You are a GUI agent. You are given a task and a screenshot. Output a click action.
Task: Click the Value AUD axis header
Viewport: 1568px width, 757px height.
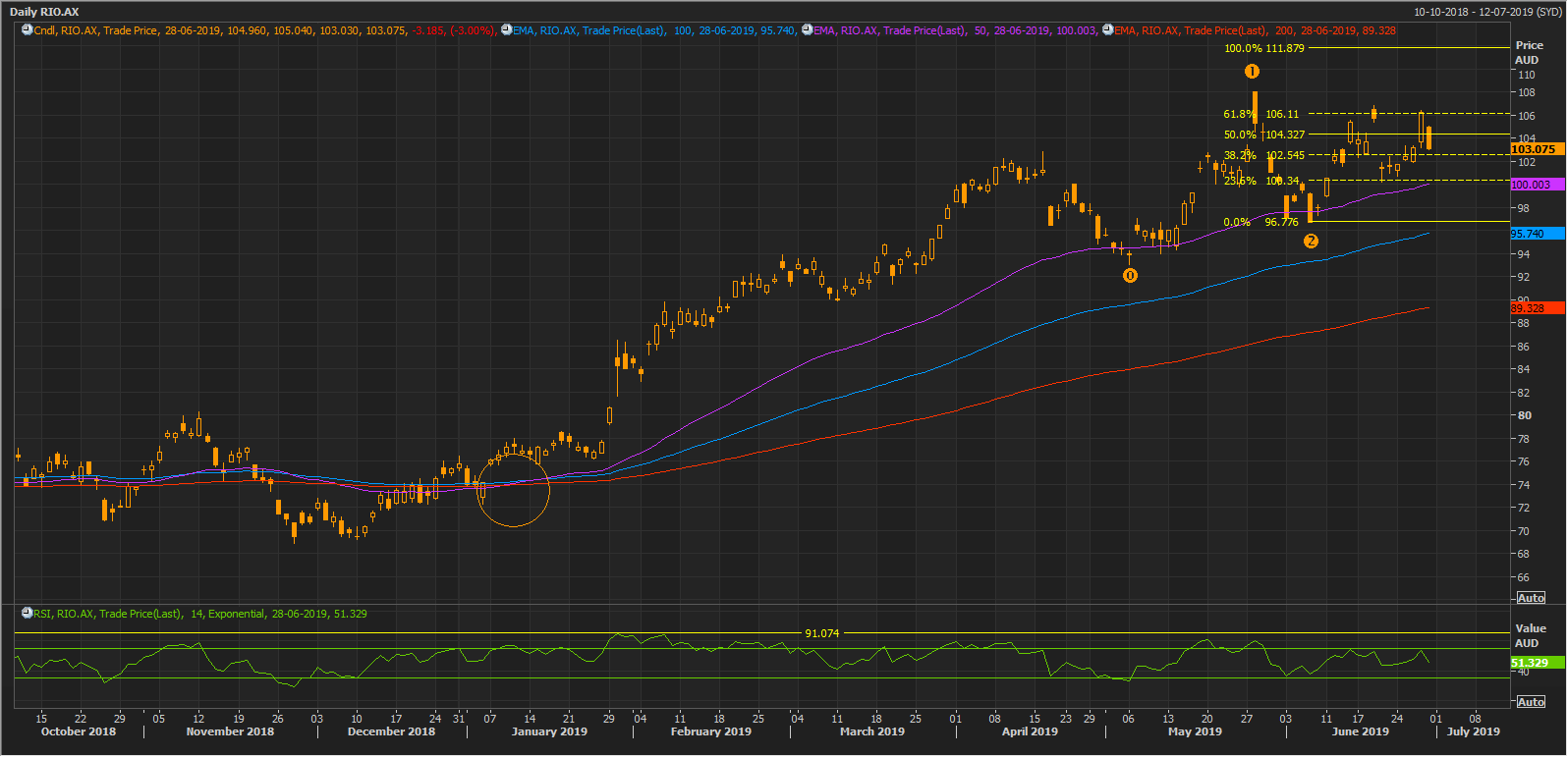coord(1531,635)
